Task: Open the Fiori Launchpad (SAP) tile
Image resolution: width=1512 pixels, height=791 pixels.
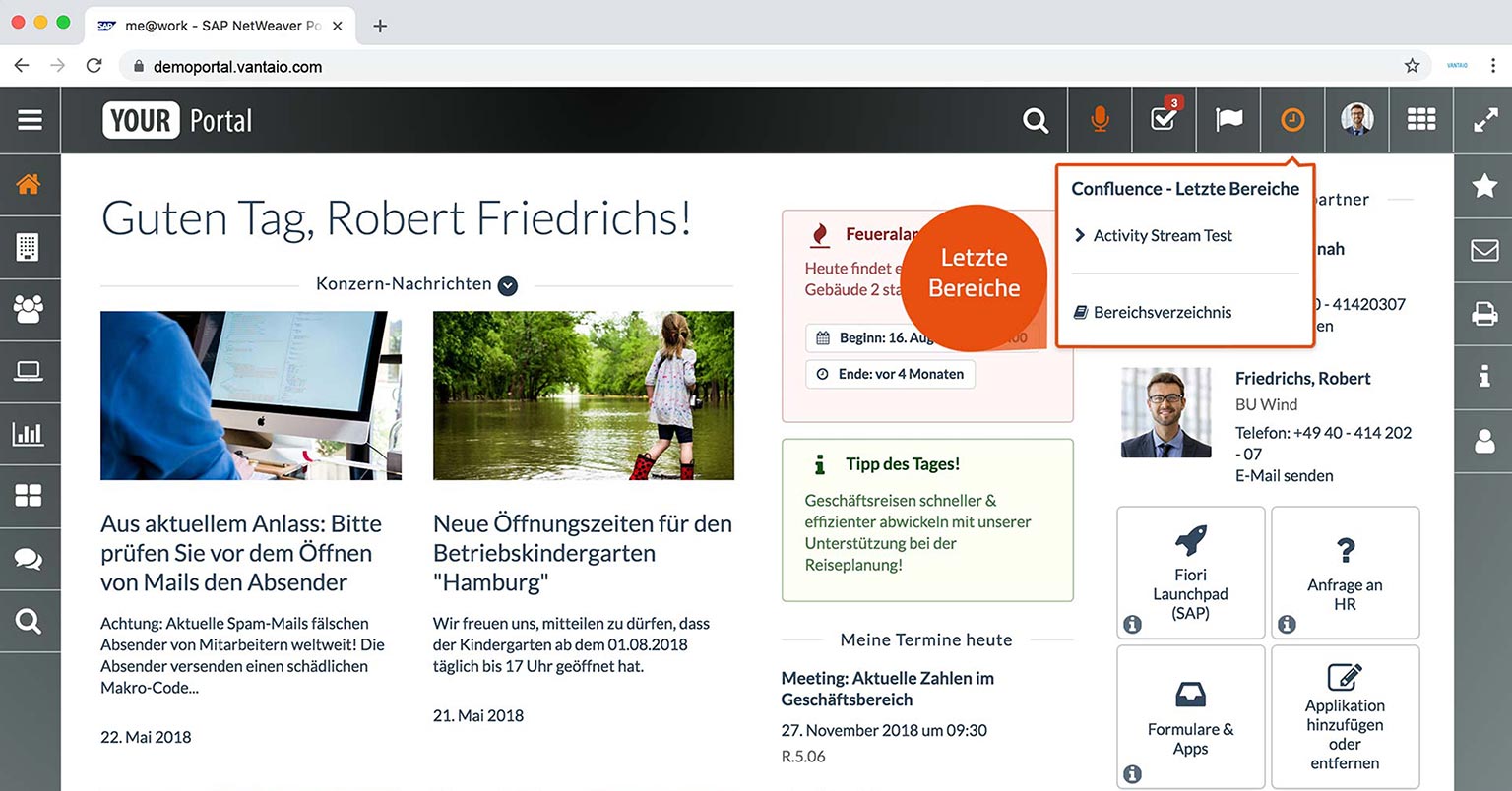Action: [1191, 573]
